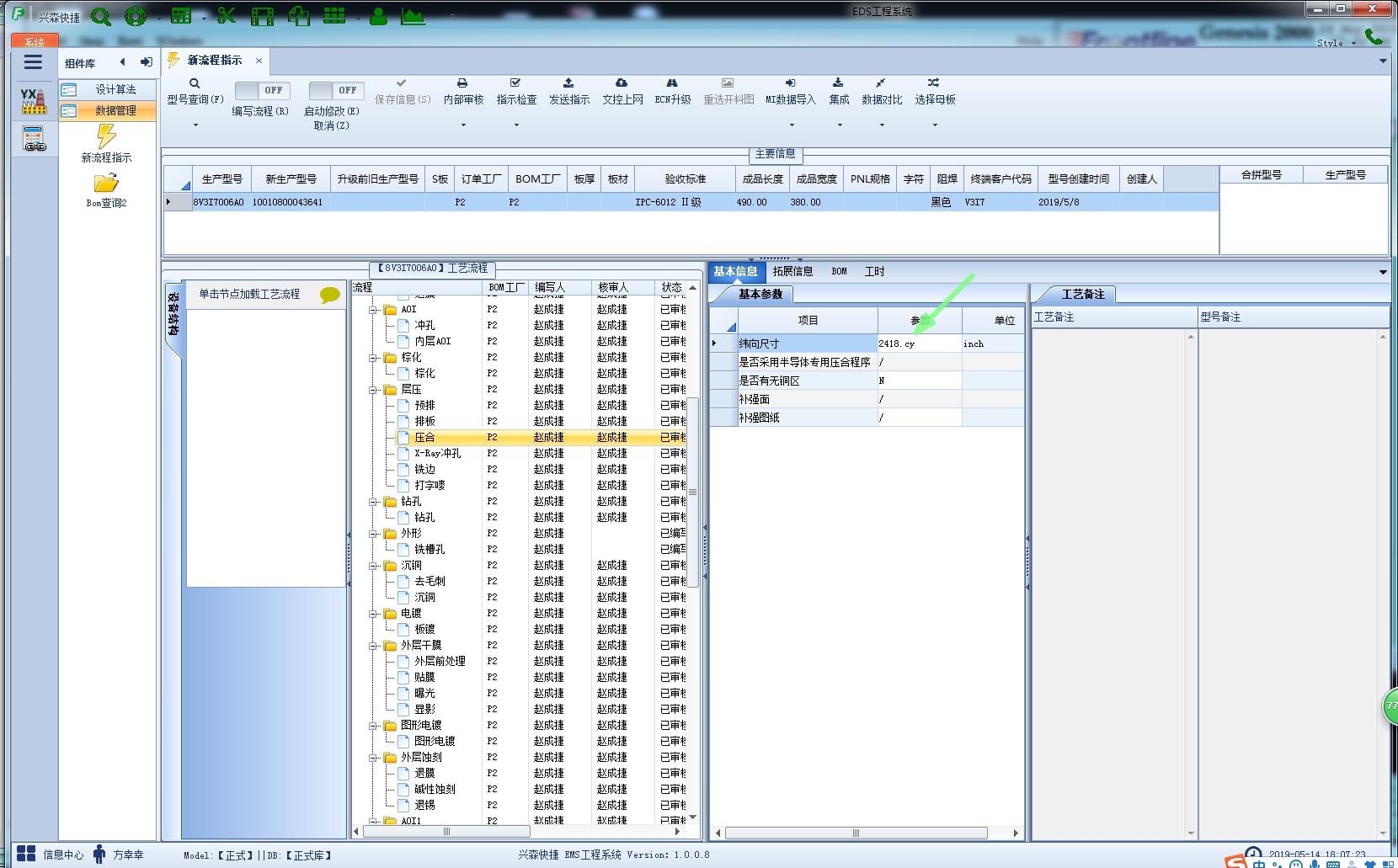The width and height of the screenshot is (1398, 868).
Task: Open the Bom查询2 folder icon
Action: tap(106, 190)
